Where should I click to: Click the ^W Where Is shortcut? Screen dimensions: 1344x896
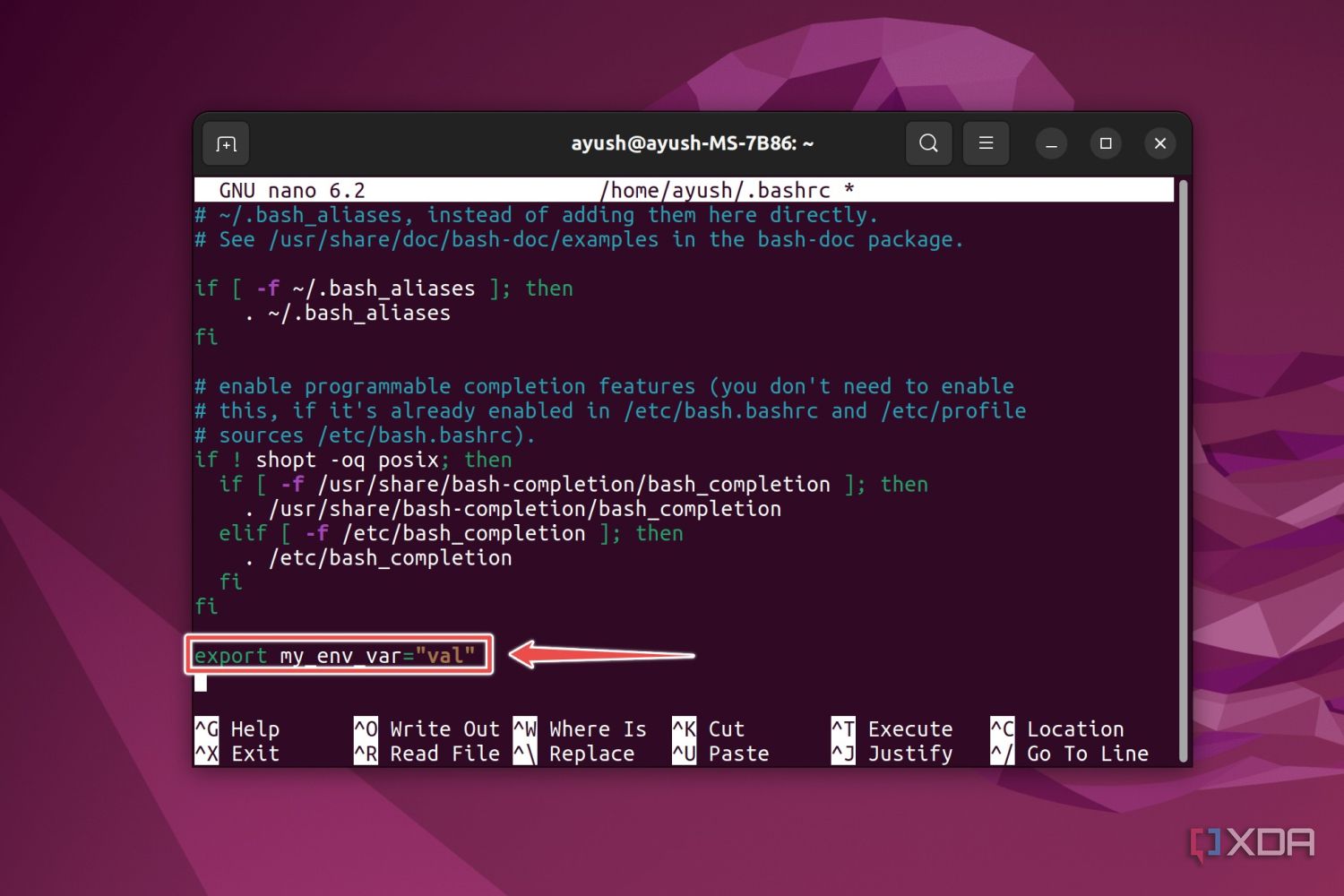click(x=580, y=729)
